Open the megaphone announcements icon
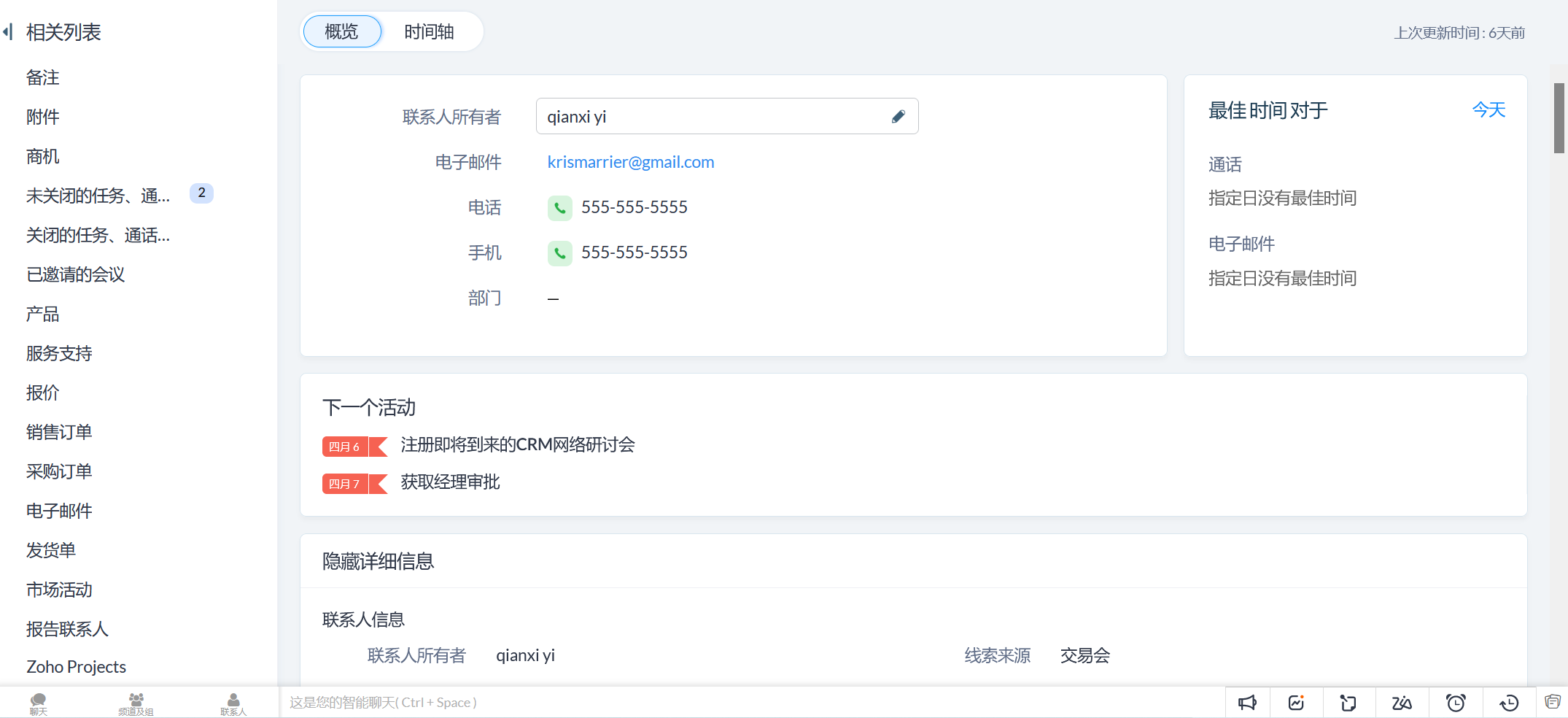 (x=1247, y=703)
